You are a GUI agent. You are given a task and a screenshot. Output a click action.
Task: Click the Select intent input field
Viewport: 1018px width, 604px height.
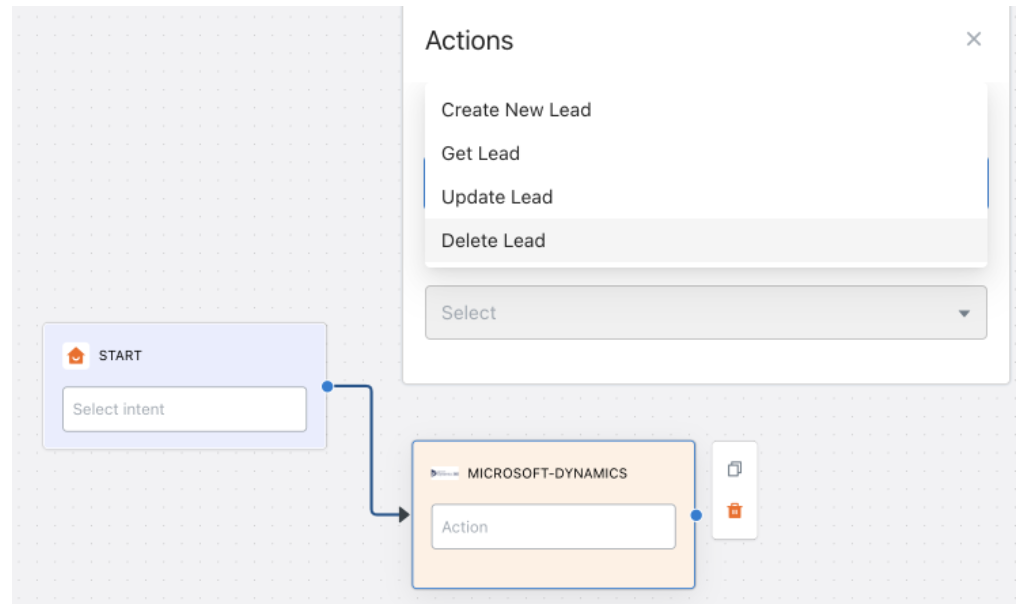pyautogui.click(x=184, y=409)
